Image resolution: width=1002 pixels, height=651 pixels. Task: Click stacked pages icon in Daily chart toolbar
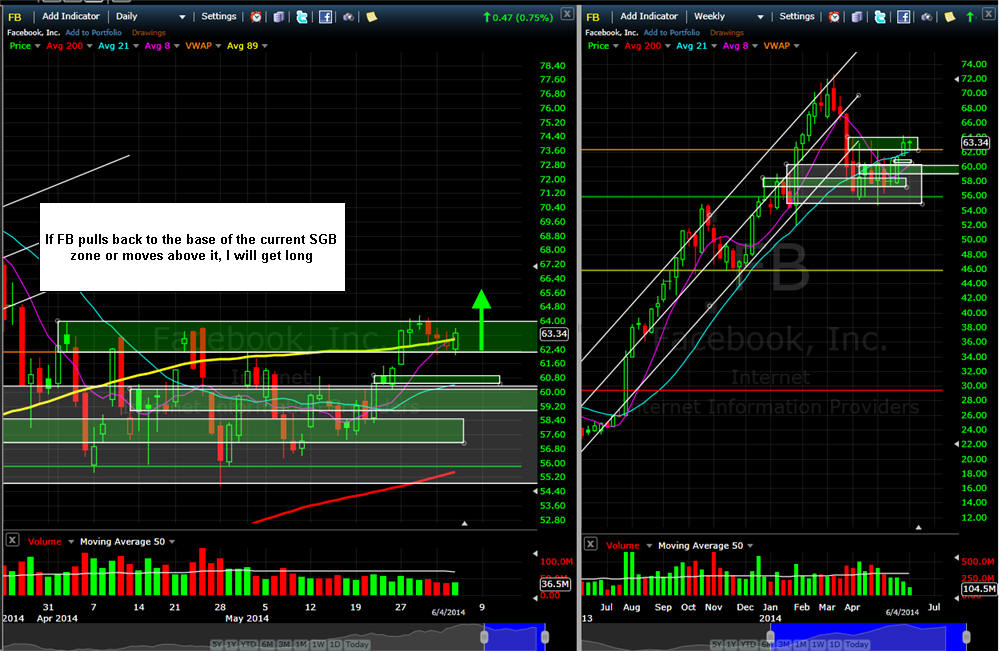pyautogui.click(x=279, y=17)
